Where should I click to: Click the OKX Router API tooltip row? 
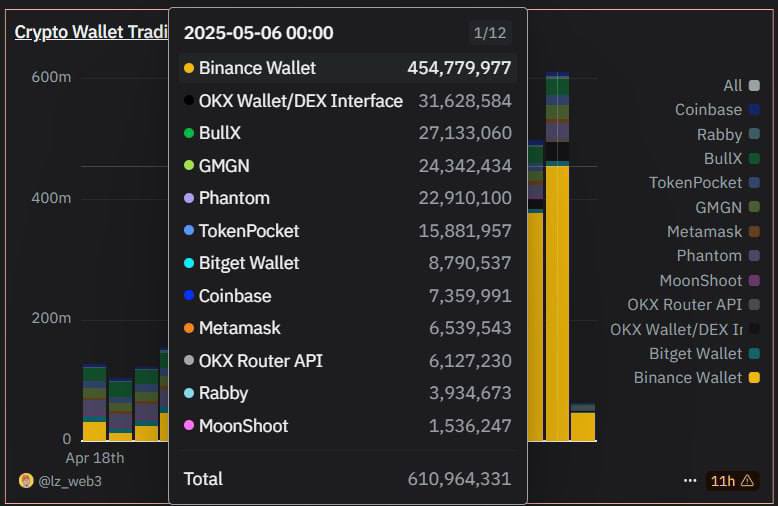tap(347, 361)
